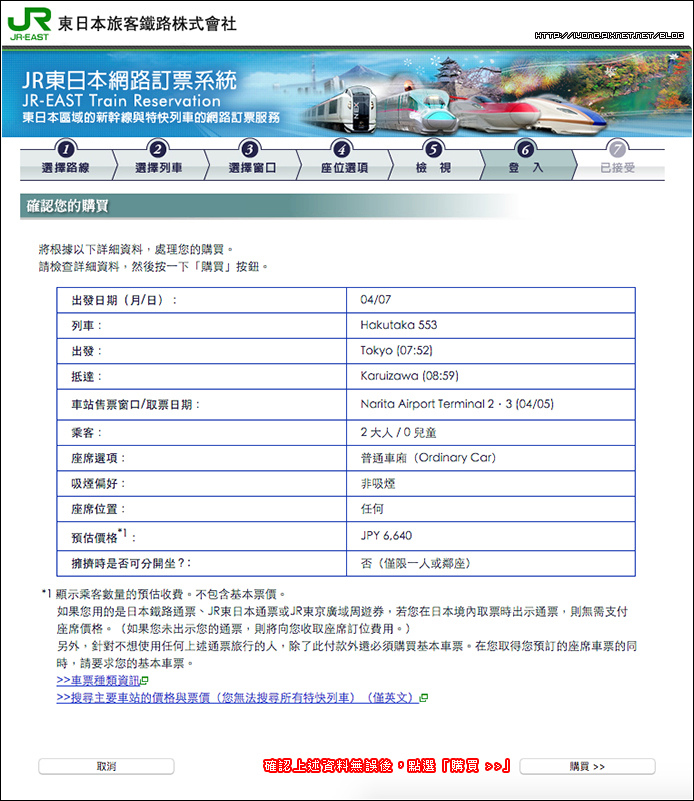
Task: Go to step 4 座位選項
Action: 344,162
